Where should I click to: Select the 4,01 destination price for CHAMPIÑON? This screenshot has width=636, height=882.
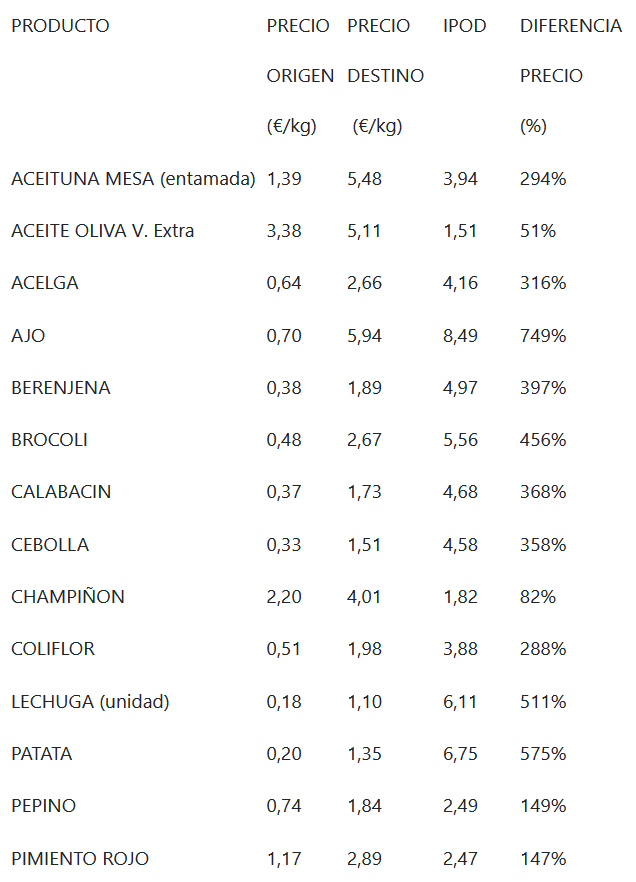(365, 597)
